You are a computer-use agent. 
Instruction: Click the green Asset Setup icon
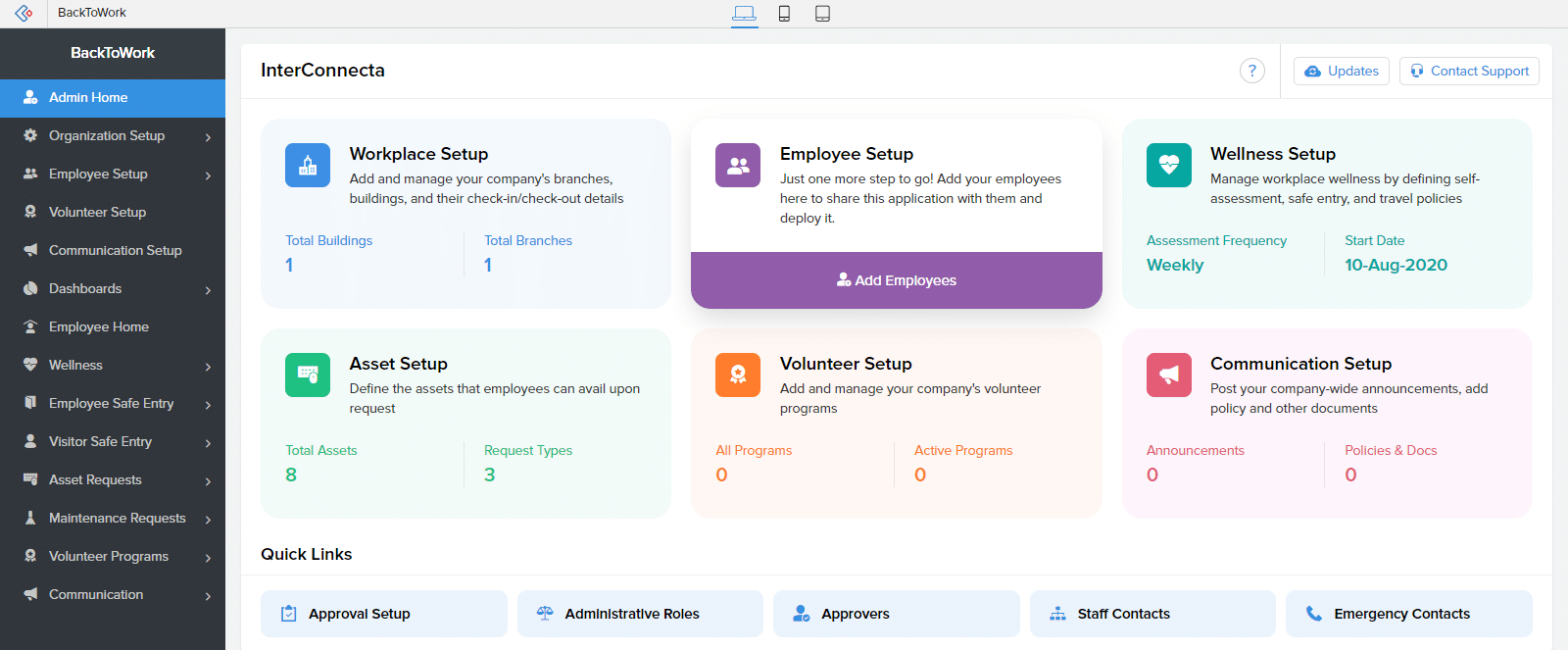click(x=308, y=375)
